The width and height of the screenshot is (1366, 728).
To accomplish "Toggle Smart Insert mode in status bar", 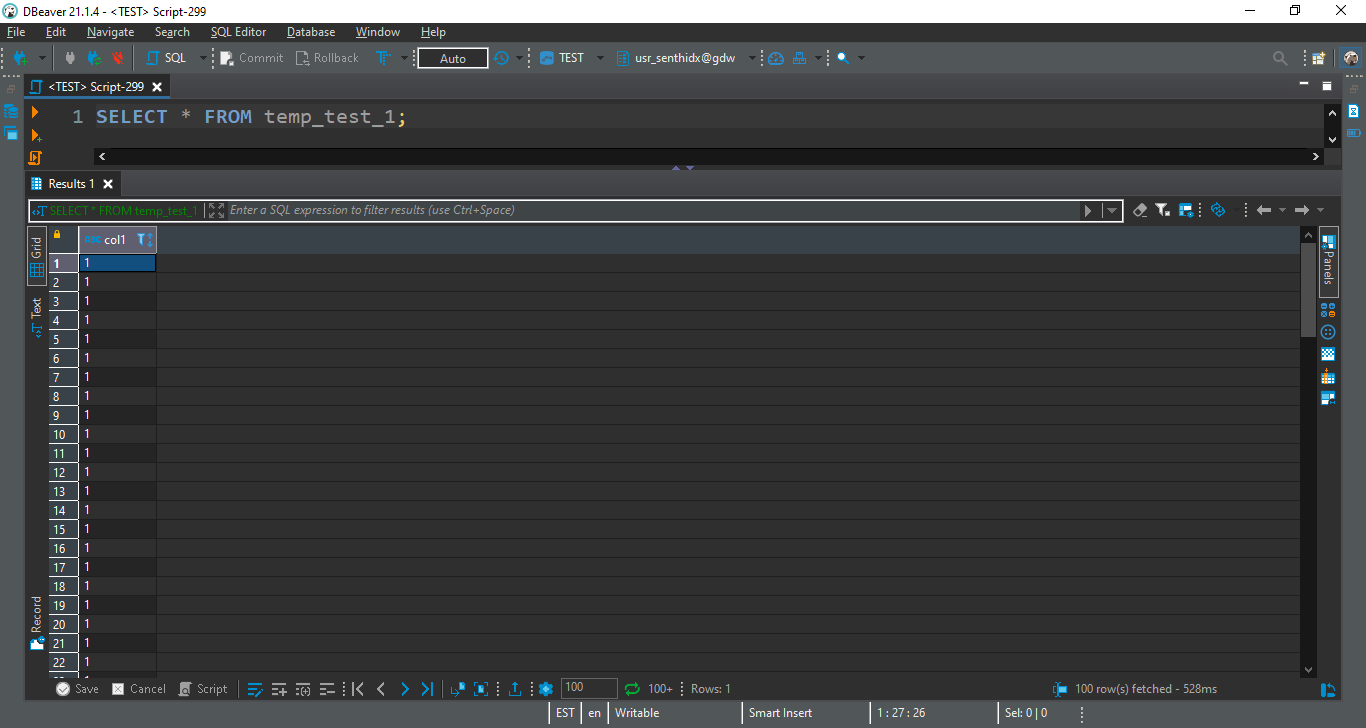I will 781,713.
